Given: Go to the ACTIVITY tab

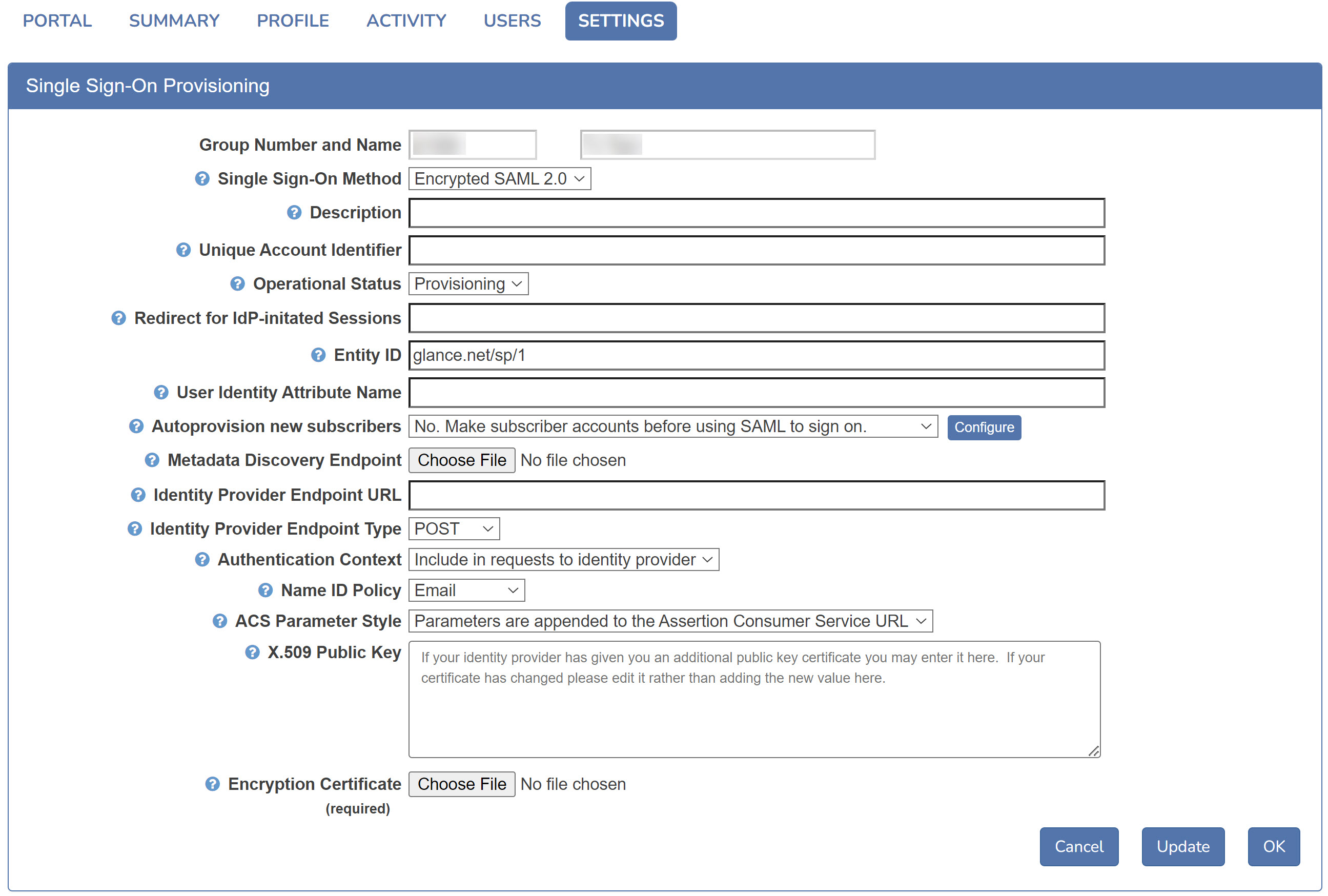Looking at the screenshot, I should (406, 21).
